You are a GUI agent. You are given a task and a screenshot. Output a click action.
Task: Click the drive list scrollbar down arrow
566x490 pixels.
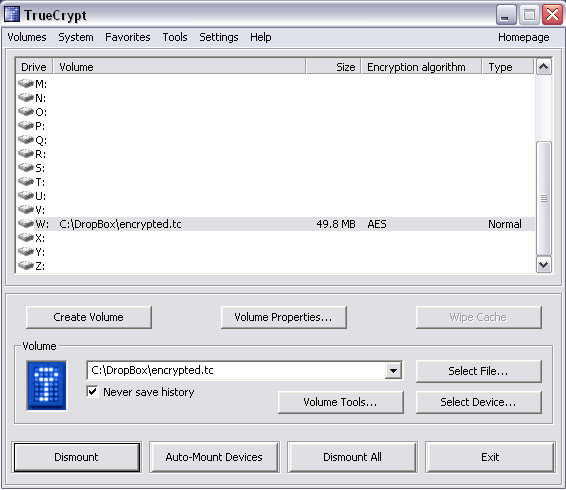(544, 265)
